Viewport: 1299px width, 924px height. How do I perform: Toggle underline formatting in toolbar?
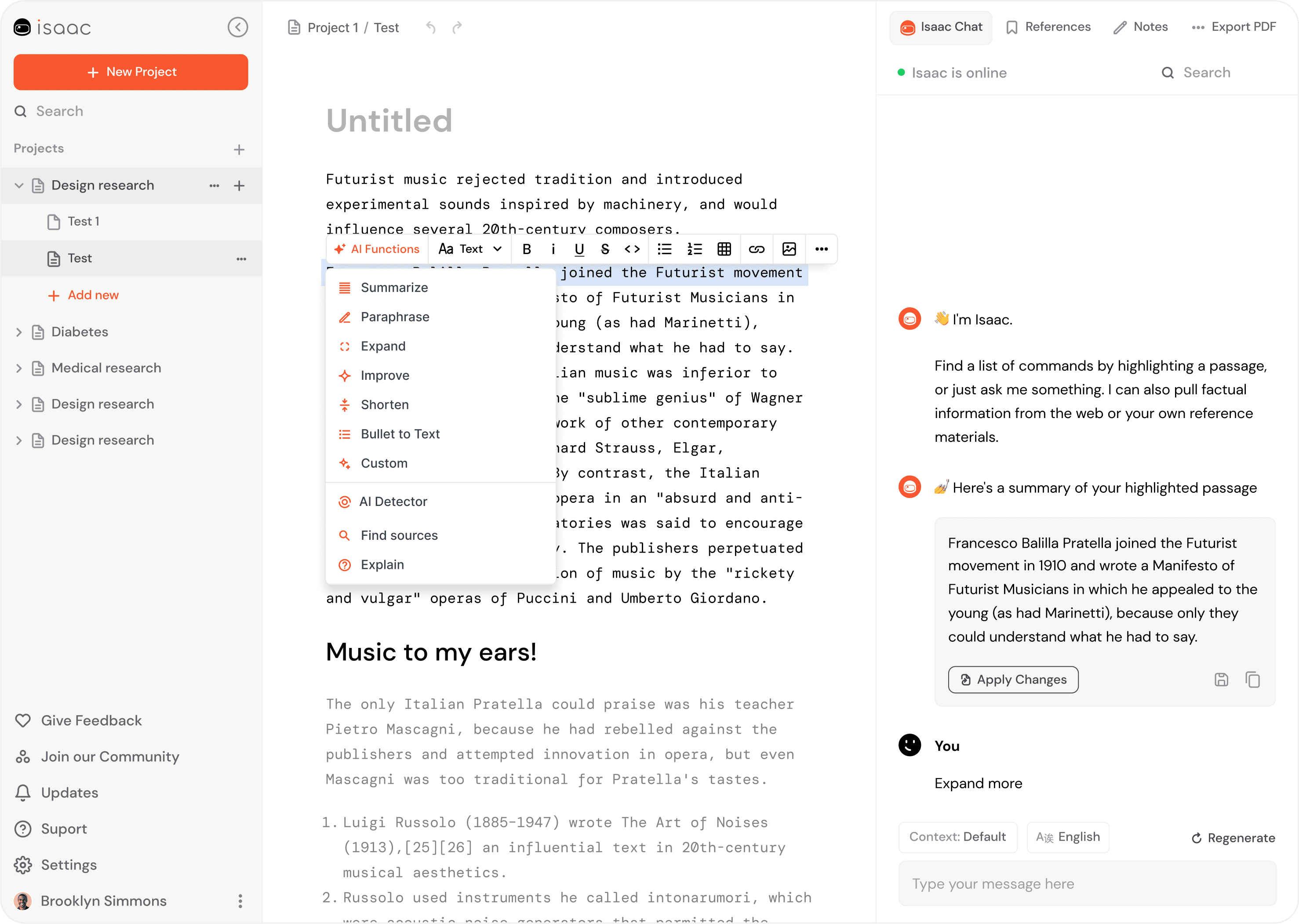point(579,249)
